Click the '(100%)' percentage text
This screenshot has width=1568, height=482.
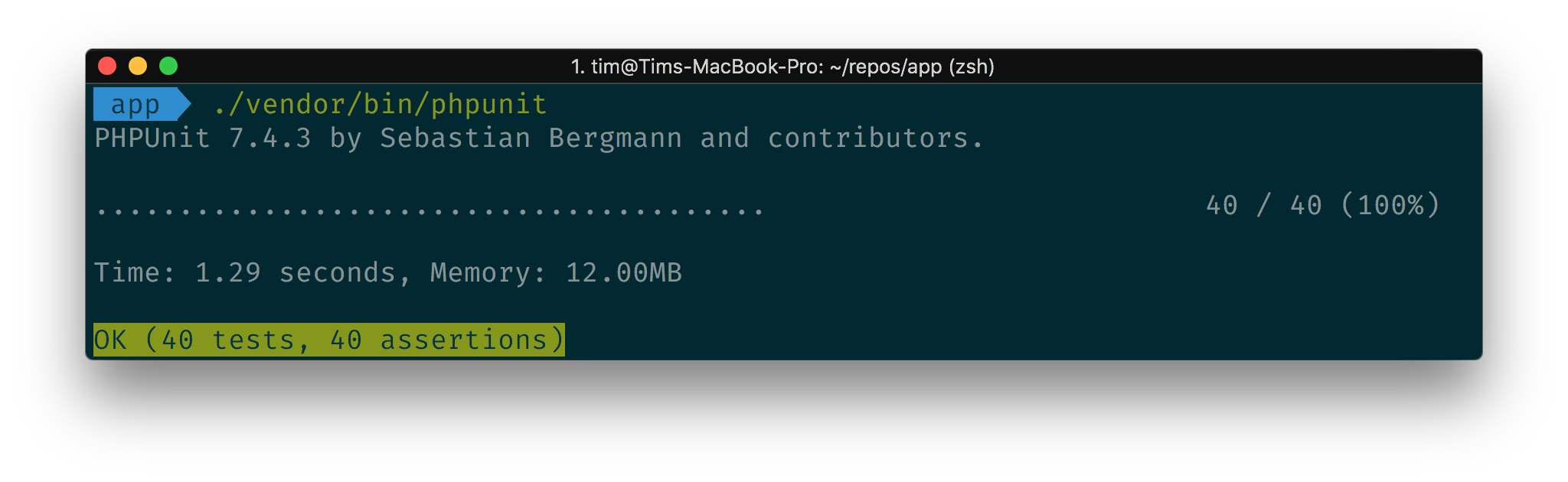pyautogui.click(x=1390, y=205)
